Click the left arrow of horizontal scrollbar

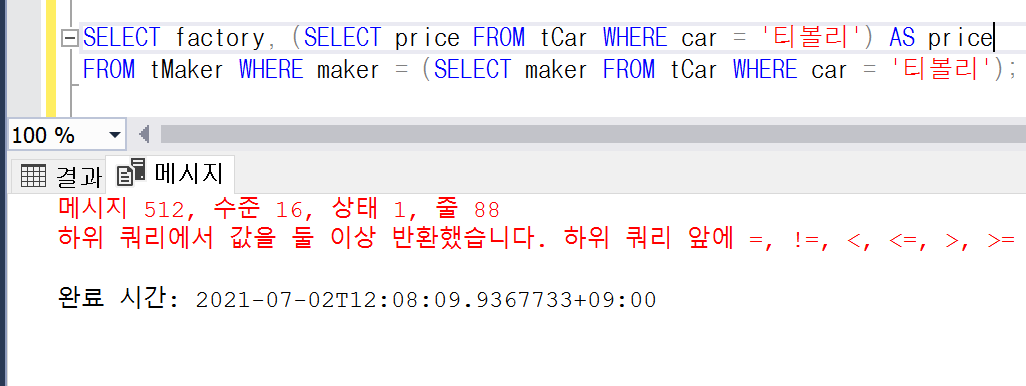pos(144,135)
